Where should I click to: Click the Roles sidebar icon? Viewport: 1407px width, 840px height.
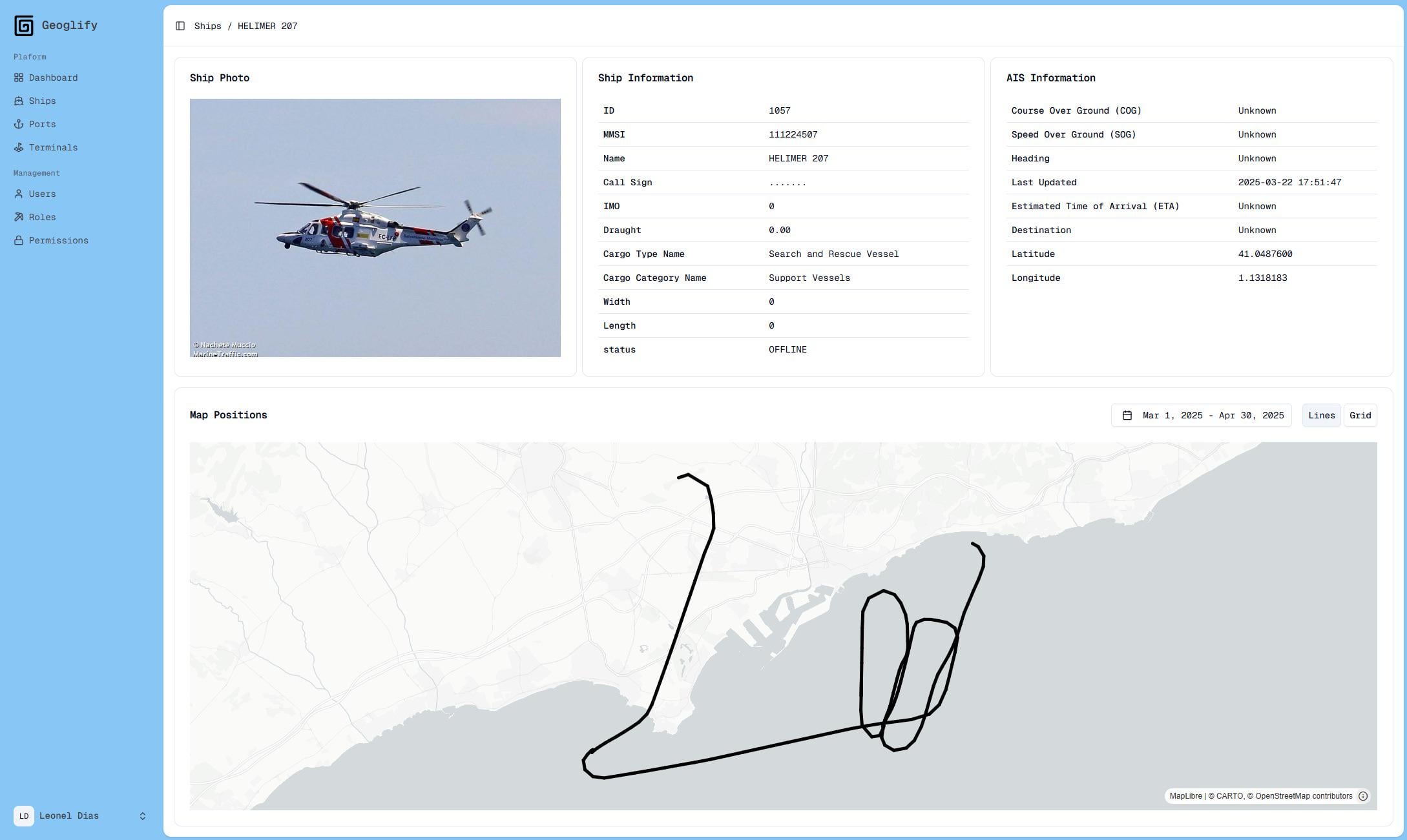pyautogui.click(x=19, y=217)
